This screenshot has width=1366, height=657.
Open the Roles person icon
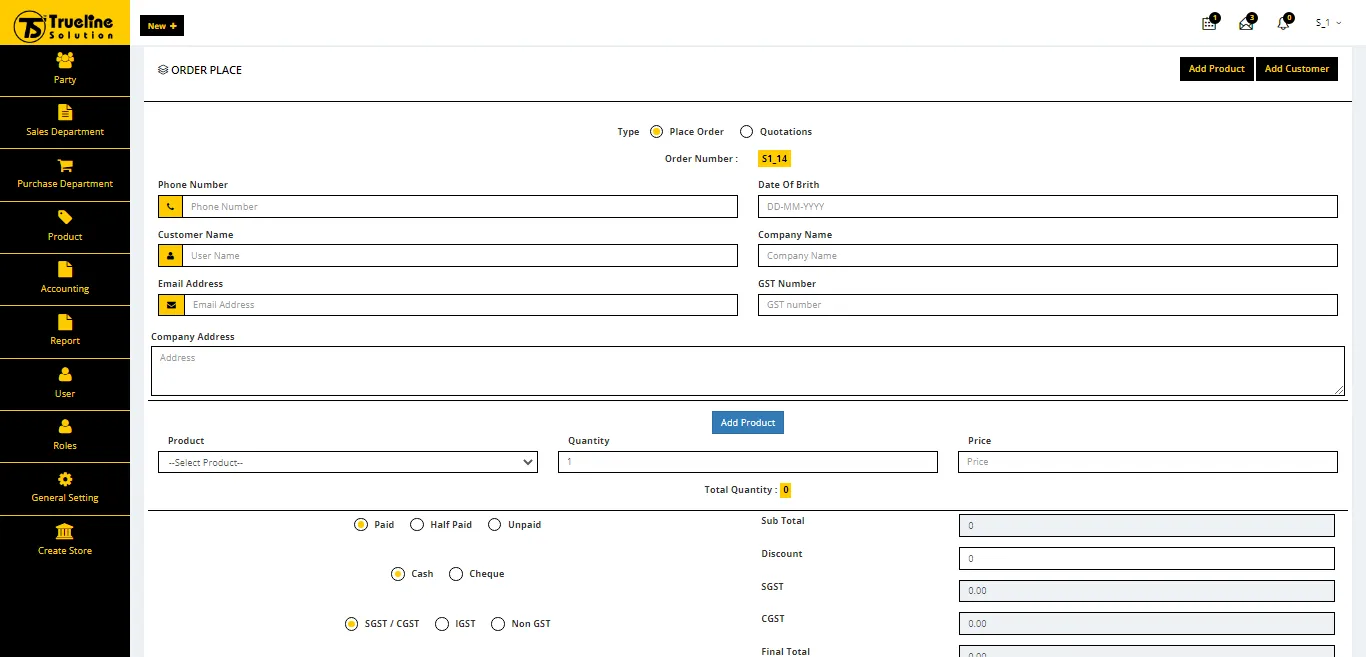coord(65,426)
